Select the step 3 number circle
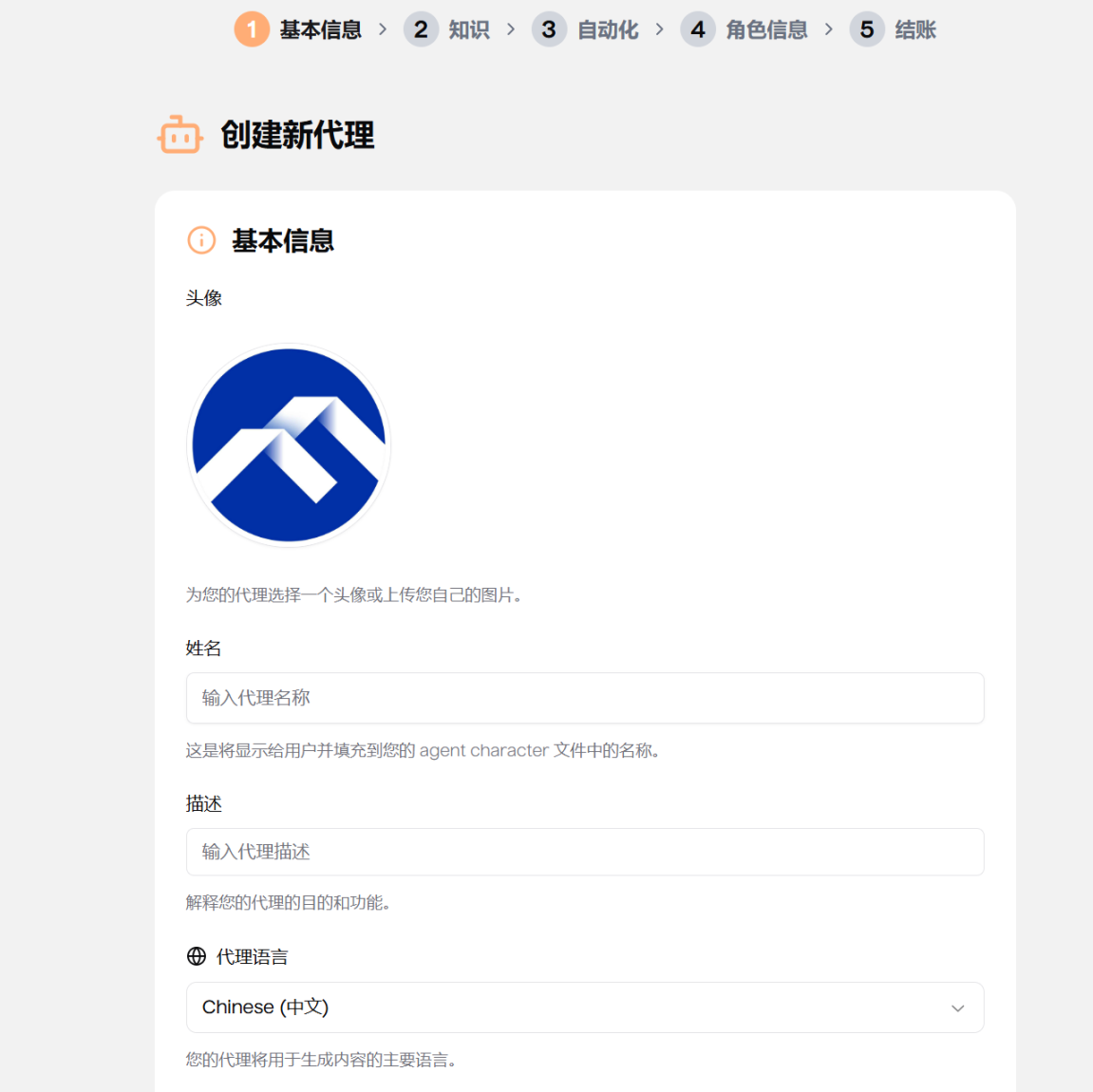The image size is (1093, 1092). click(549, 29)
